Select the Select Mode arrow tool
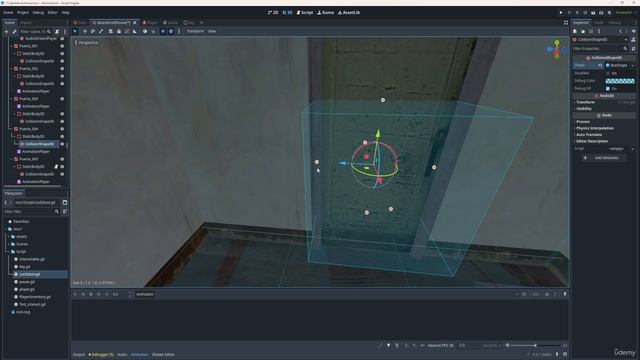Screen dimensions: 640x360 tap(76, 31)
